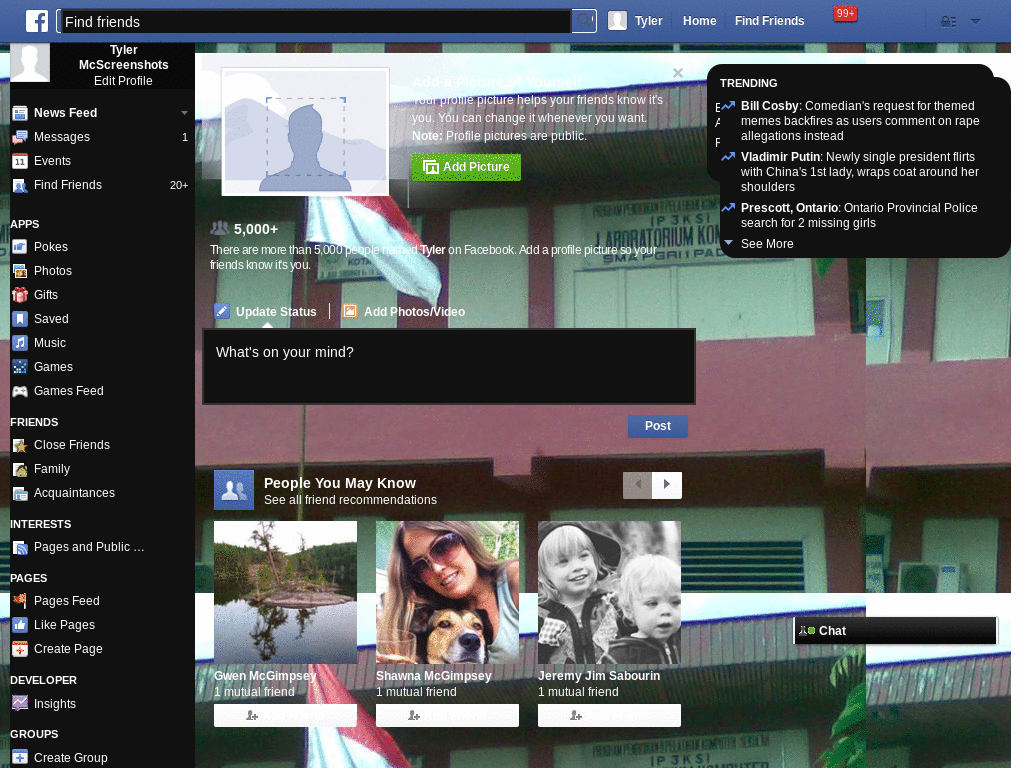
Task: Click the Find friends search field
Action: click(315, 22)
